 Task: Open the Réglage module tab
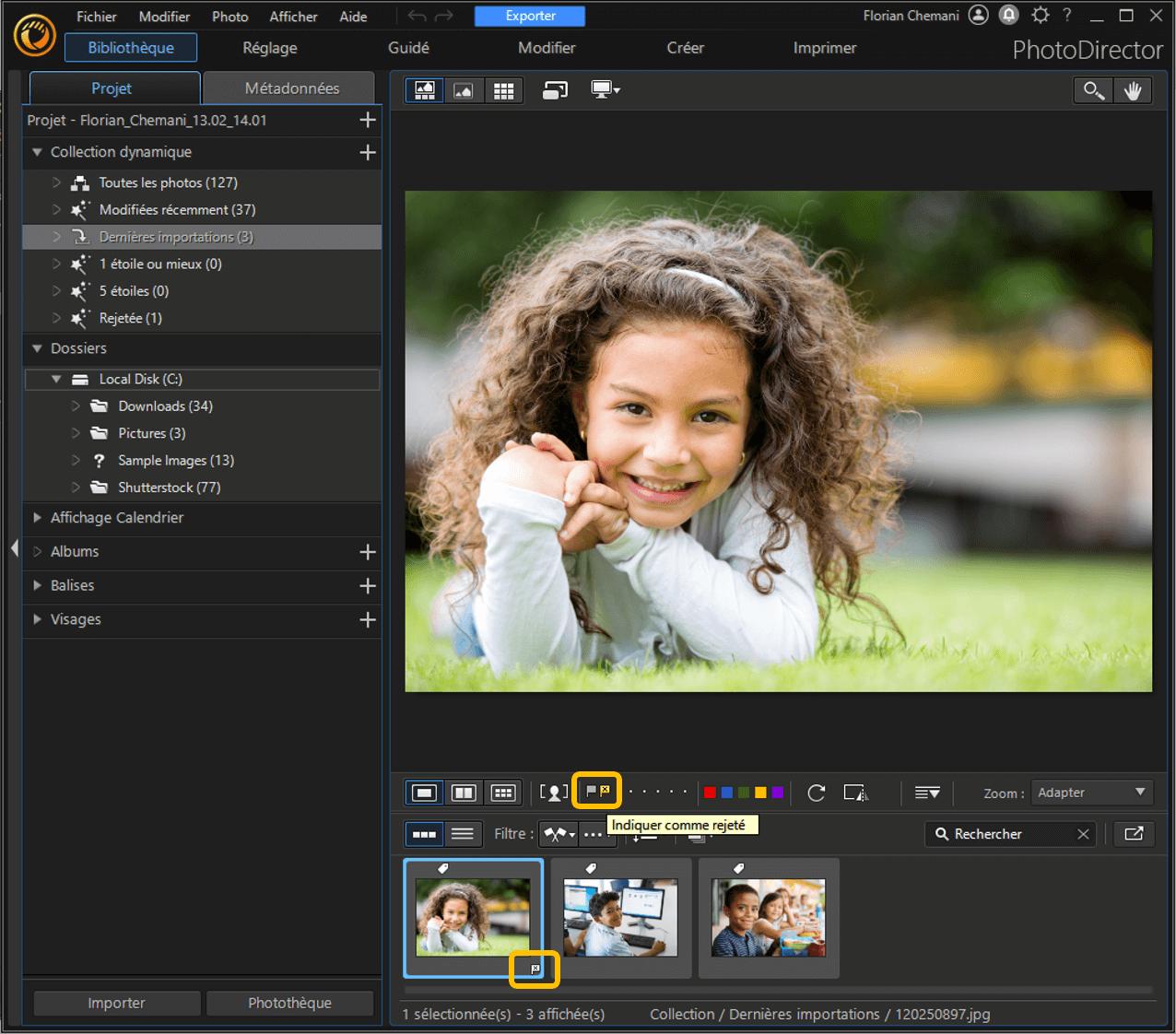pos(269,48)
